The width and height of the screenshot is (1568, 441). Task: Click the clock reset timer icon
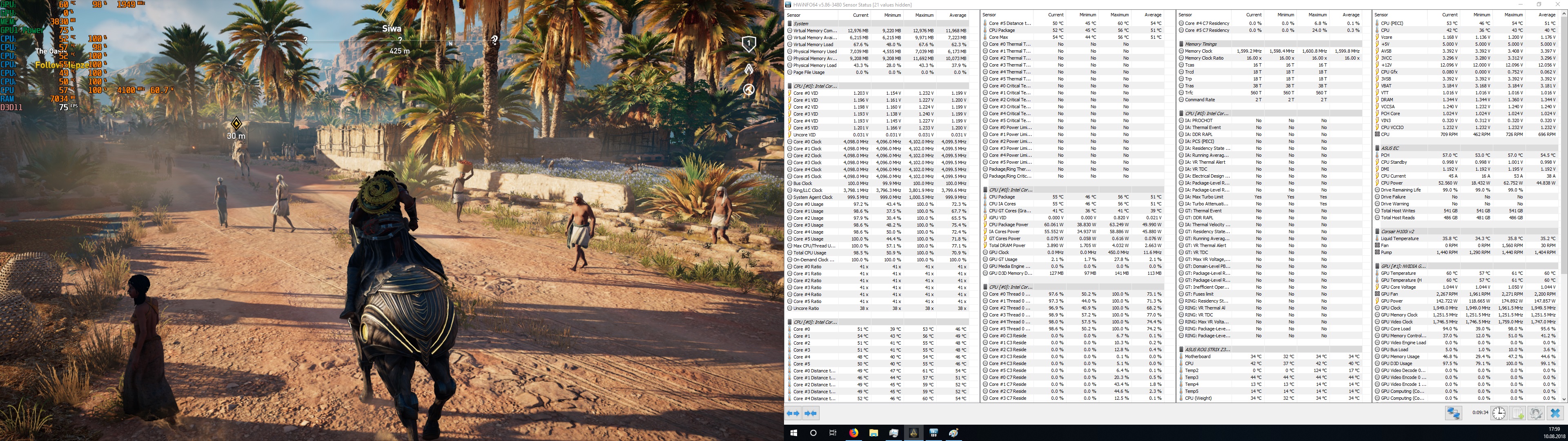[x=1499, y=413]
